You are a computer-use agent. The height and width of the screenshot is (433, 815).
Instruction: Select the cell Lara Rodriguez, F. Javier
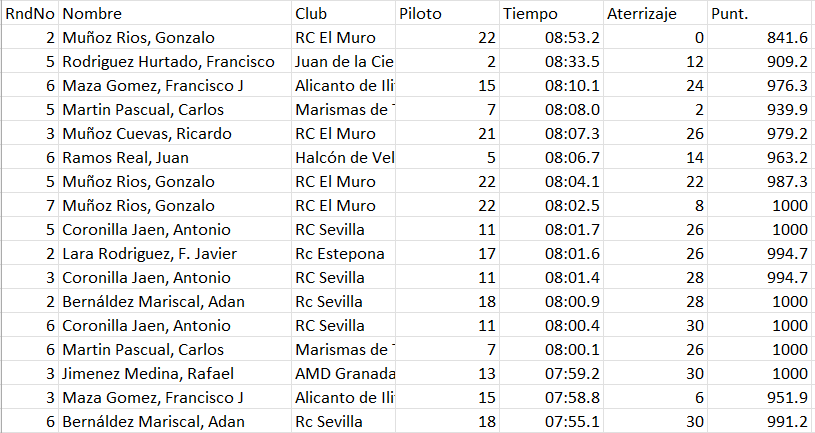[175, 253]
